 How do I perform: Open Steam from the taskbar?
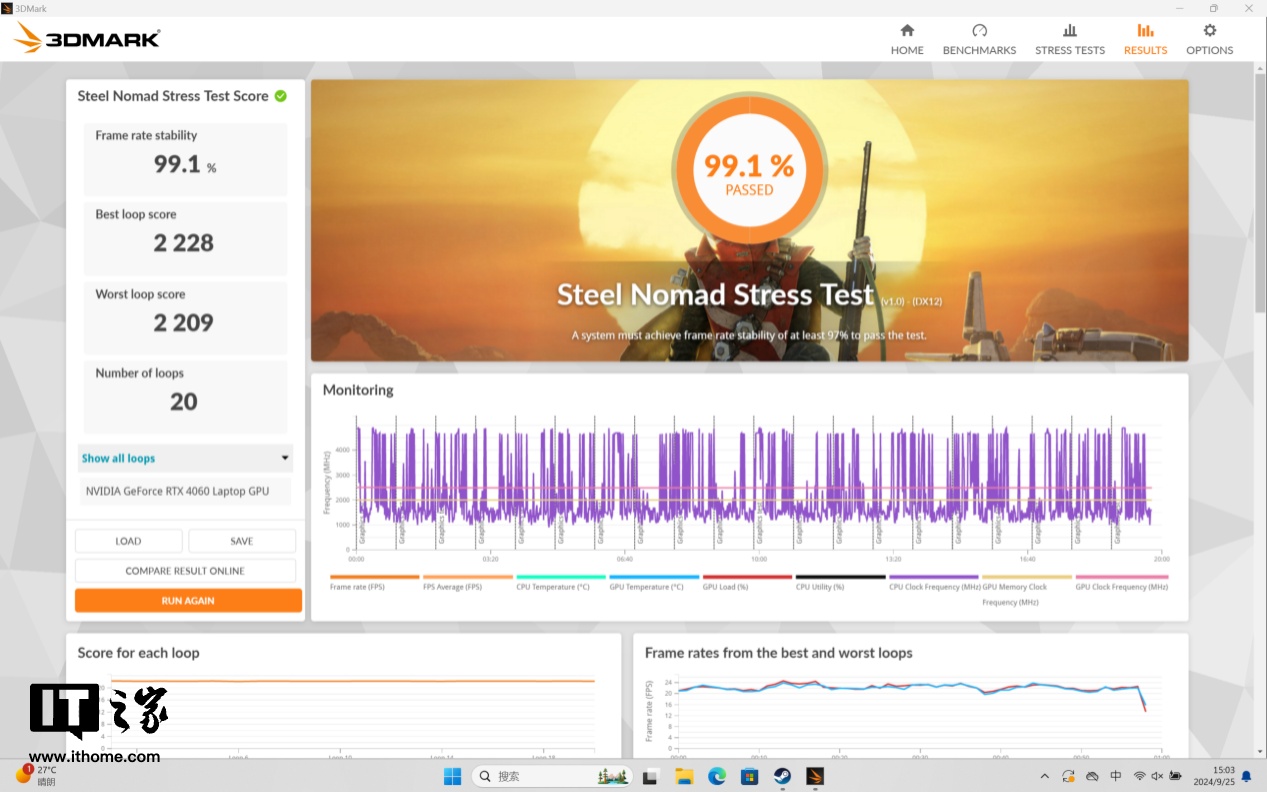pos(782,776)
